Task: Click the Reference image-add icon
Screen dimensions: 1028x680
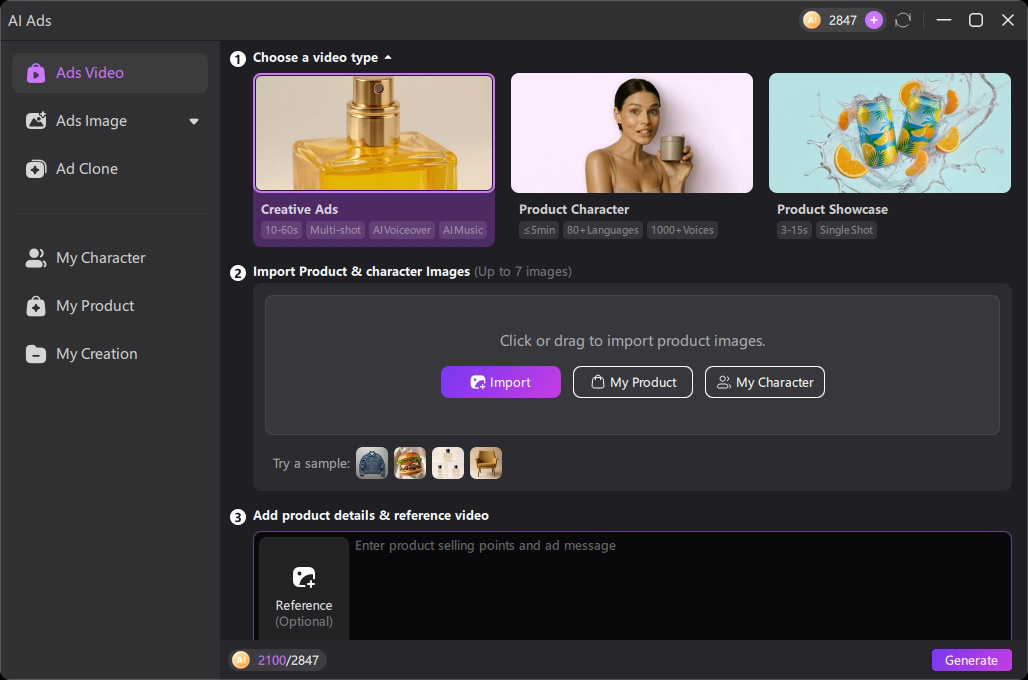Action: [304, 578]
